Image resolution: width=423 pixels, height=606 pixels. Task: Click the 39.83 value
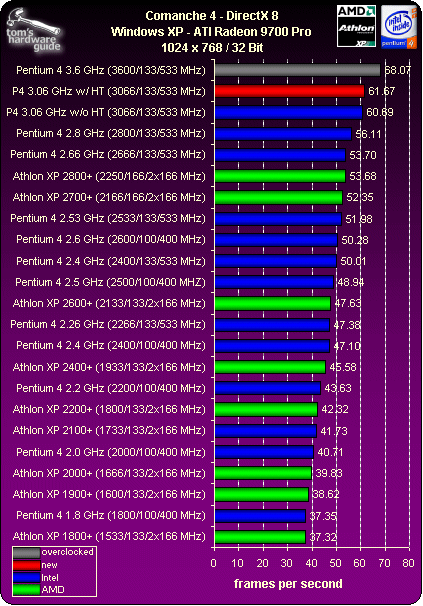pos(329,473)
